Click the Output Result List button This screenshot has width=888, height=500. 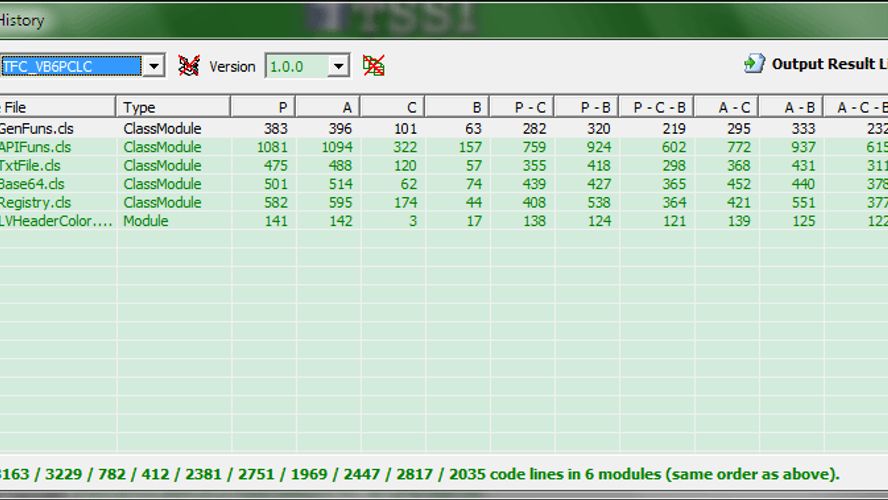tap(816, 64)
